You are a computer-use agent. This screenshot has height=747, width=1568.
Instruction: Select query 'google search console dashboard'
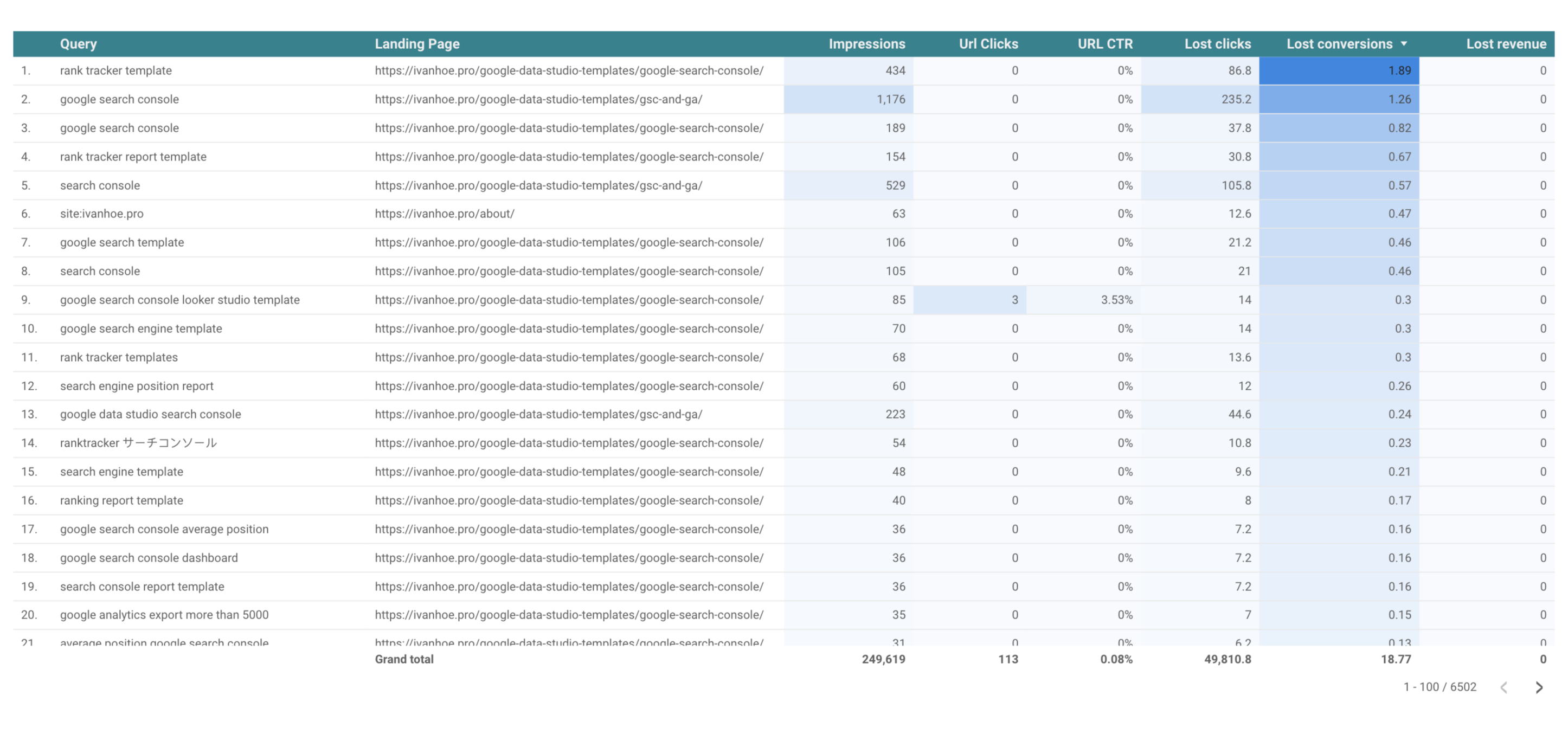pos(149,558)
